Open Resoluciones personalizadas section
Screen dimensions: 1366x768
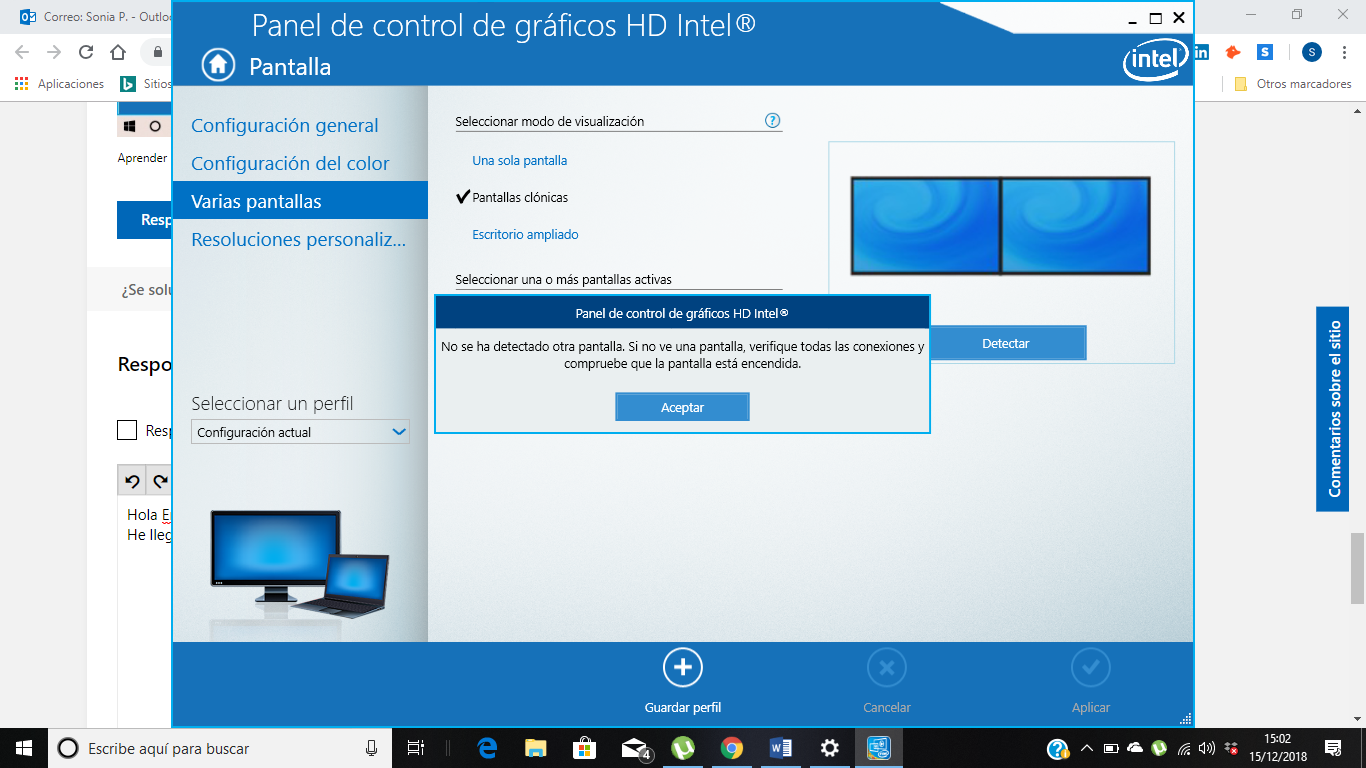pos(298,239)
